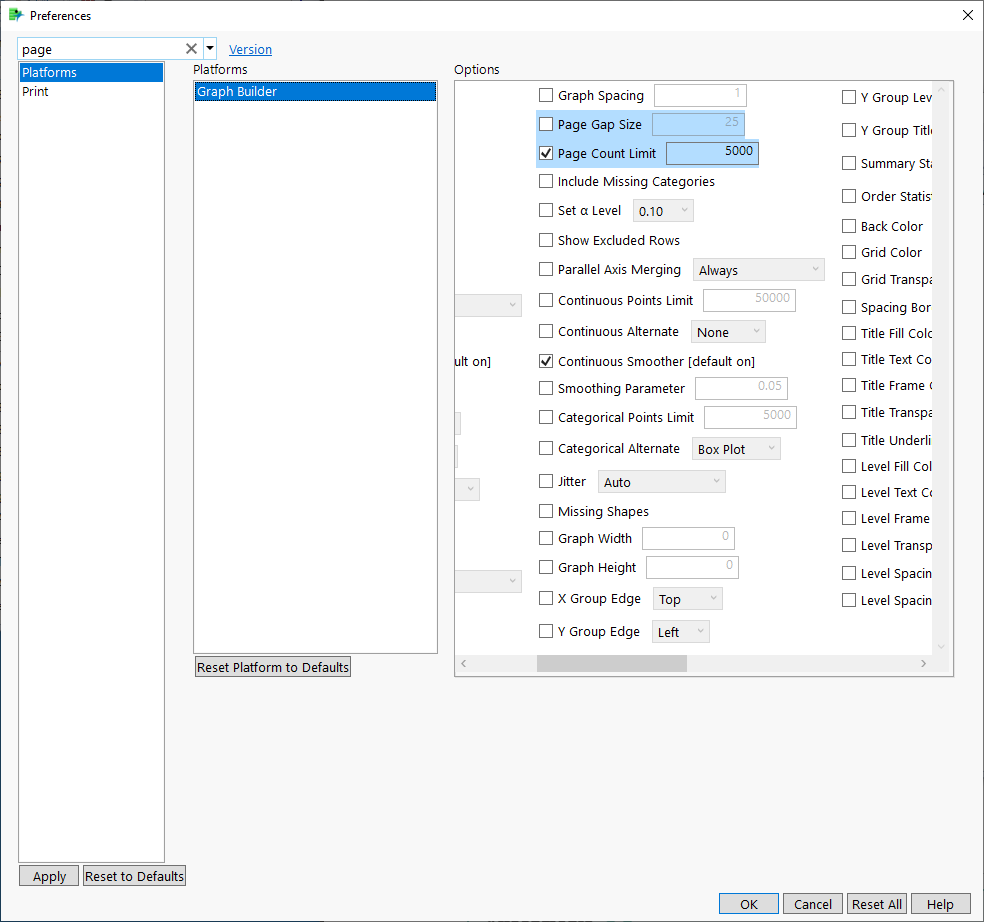Select Graph Builder in the Platforms list

click(x=240, y=91)
